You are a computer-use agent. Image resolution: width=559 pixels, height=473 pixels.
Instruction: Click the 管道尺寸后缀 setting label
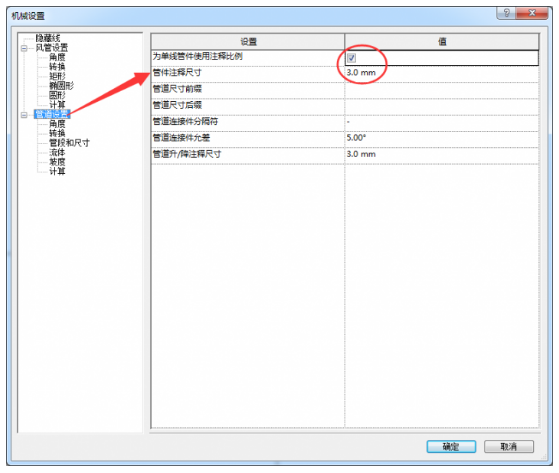click(x=177, y=105)
